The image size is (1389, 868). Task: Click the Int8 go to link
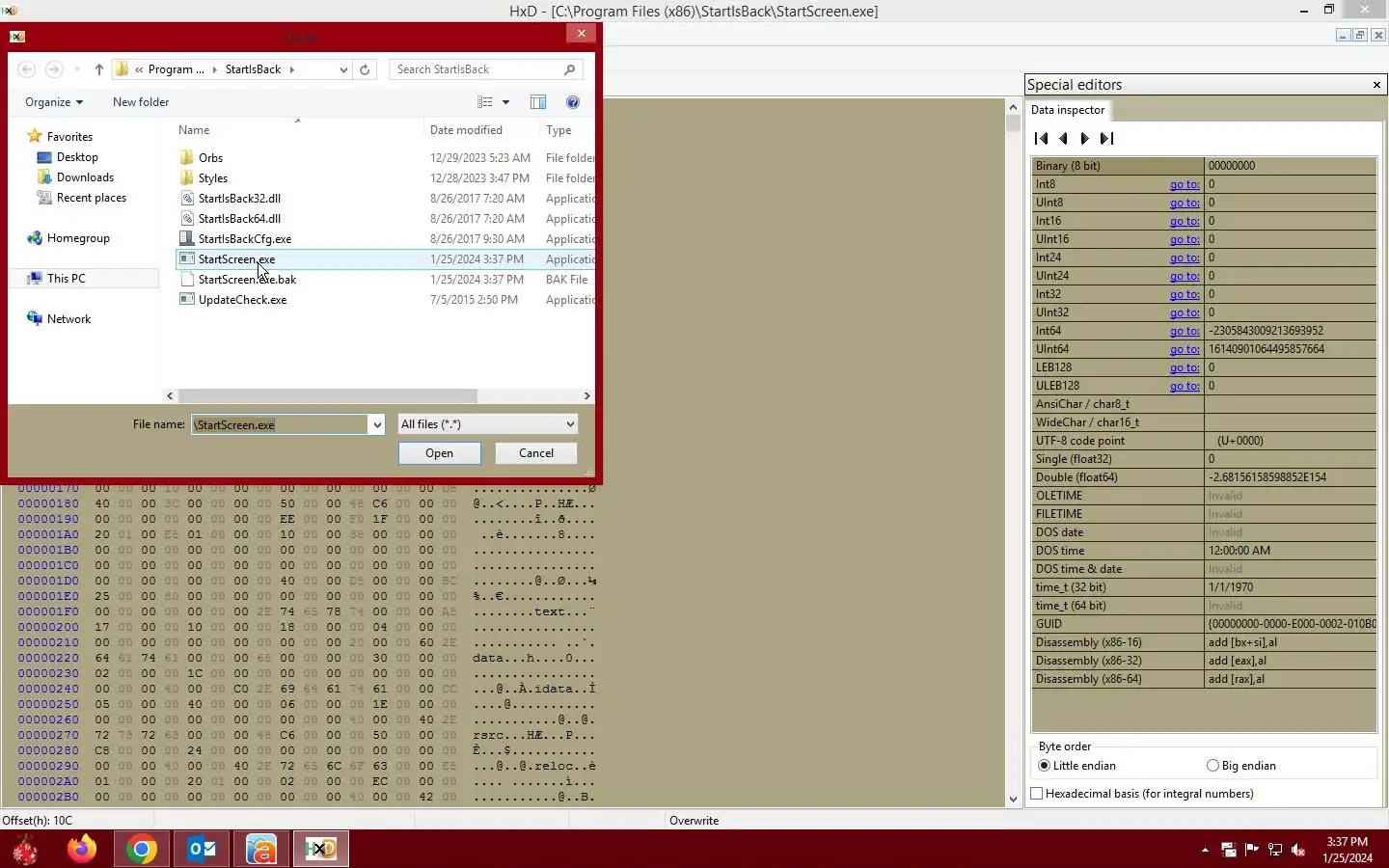coord(1185,184)
